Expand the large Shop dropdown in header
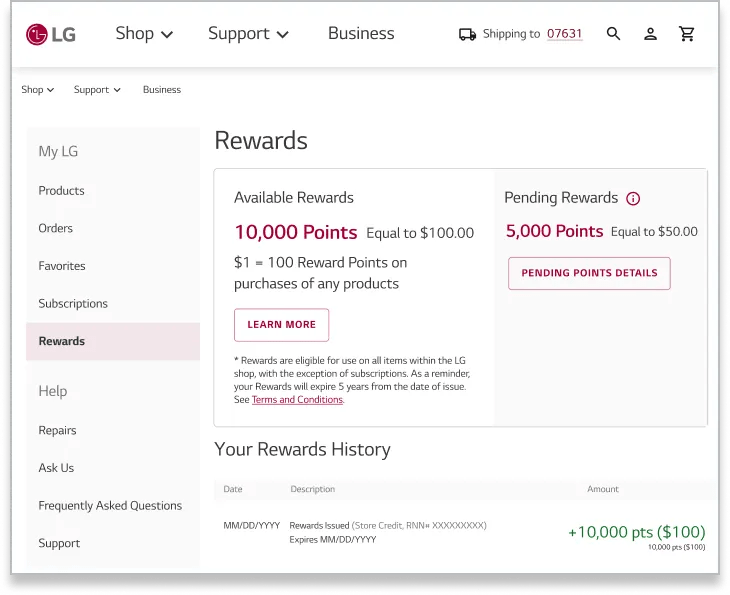Screen dimensions: 730x595 click(144, 34)
